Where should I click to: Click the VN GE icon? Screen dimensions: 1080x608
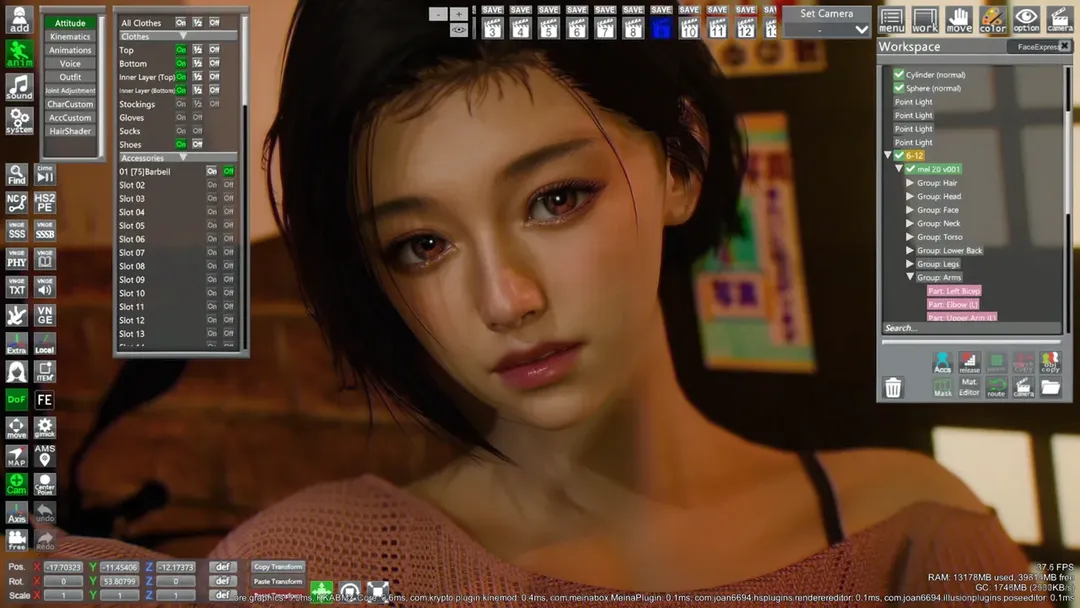click(45, 315)
